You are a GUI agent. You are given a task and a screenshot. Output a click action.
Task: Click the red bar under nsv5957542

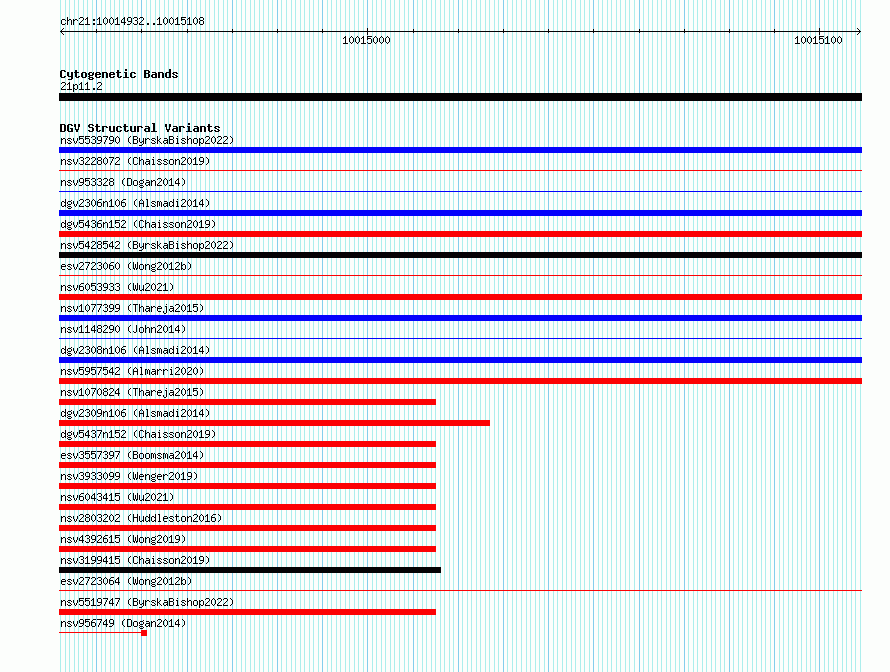coord(460,381)
